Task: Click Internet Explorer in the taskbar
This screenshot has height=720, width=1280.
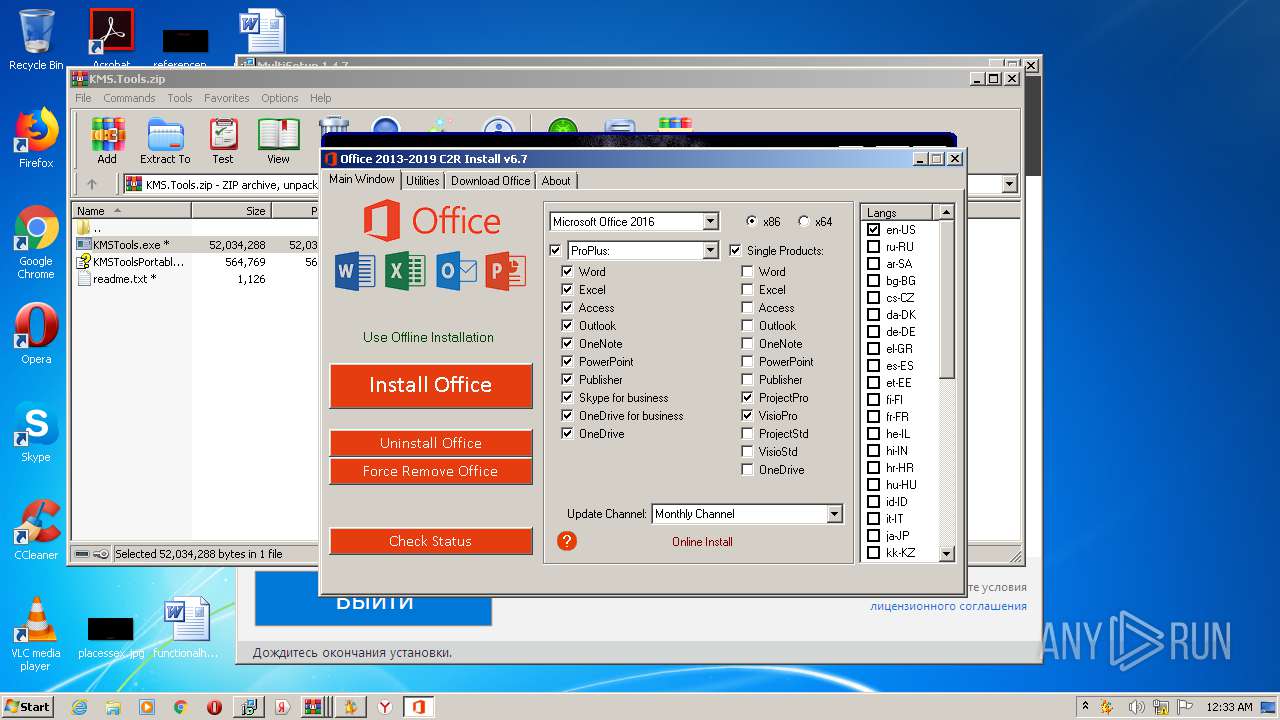Action: (x=79, y=707)
